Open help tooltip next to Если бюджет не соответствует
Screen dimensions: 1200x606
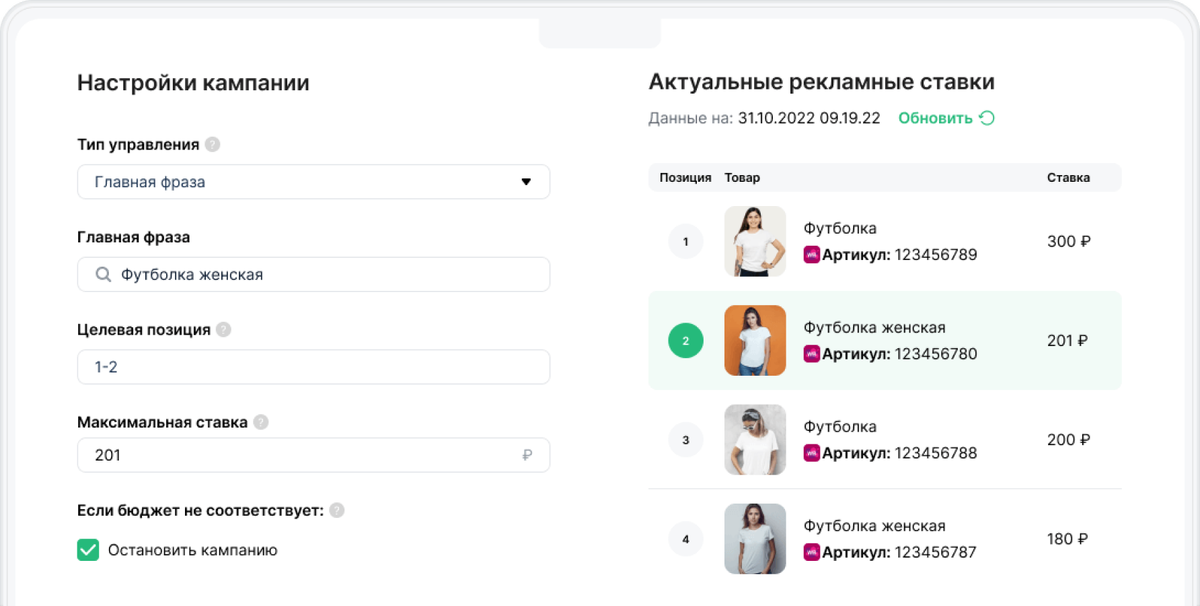pyautogui.click(x=337, y=511)
